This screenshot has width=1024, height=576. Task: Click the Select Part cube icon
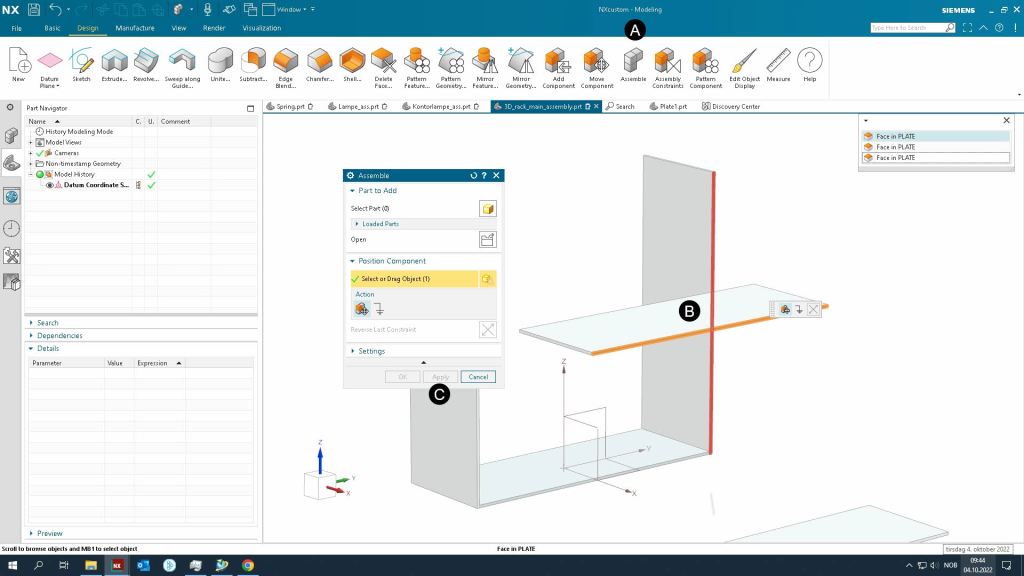[x=488, y=208]
